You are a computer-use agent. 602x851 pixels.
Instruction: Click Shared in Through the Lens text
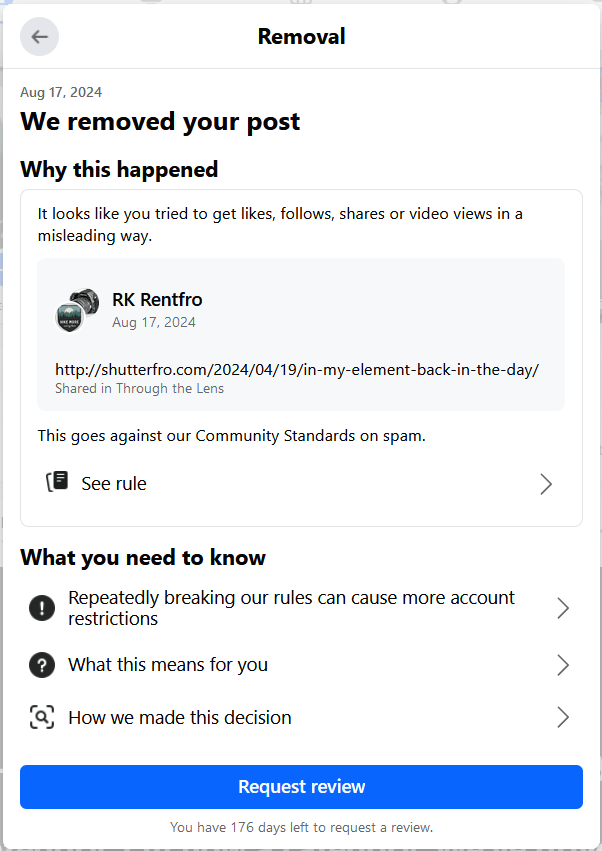tap(139, 389)
